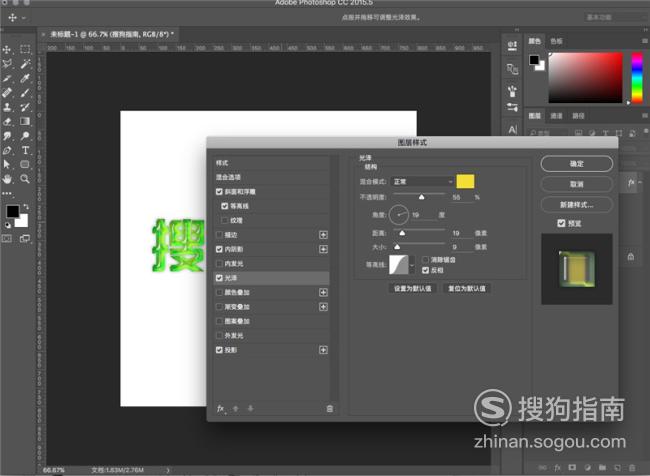
Task: Select the Rectangular Marquee tool
Action: click(x=25, y=50)
